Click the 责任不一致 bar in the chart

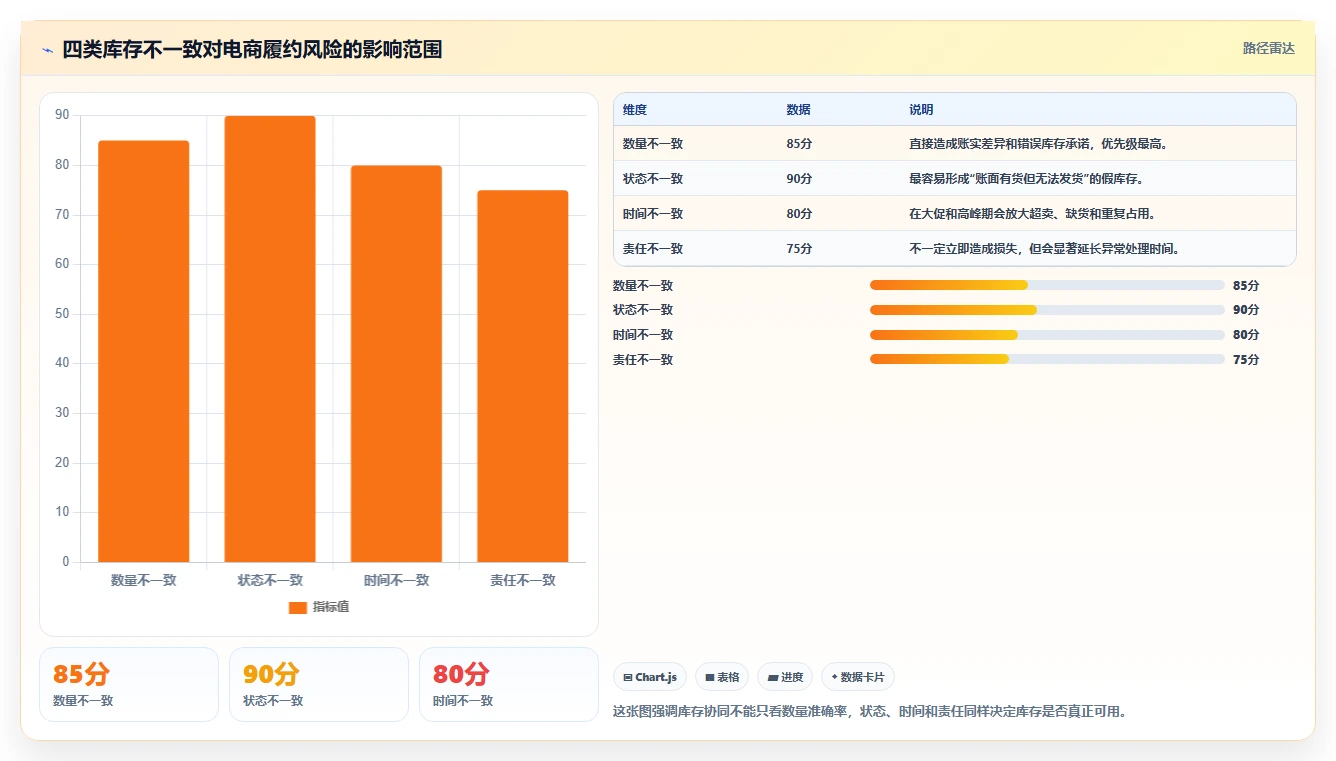[522, 376]
